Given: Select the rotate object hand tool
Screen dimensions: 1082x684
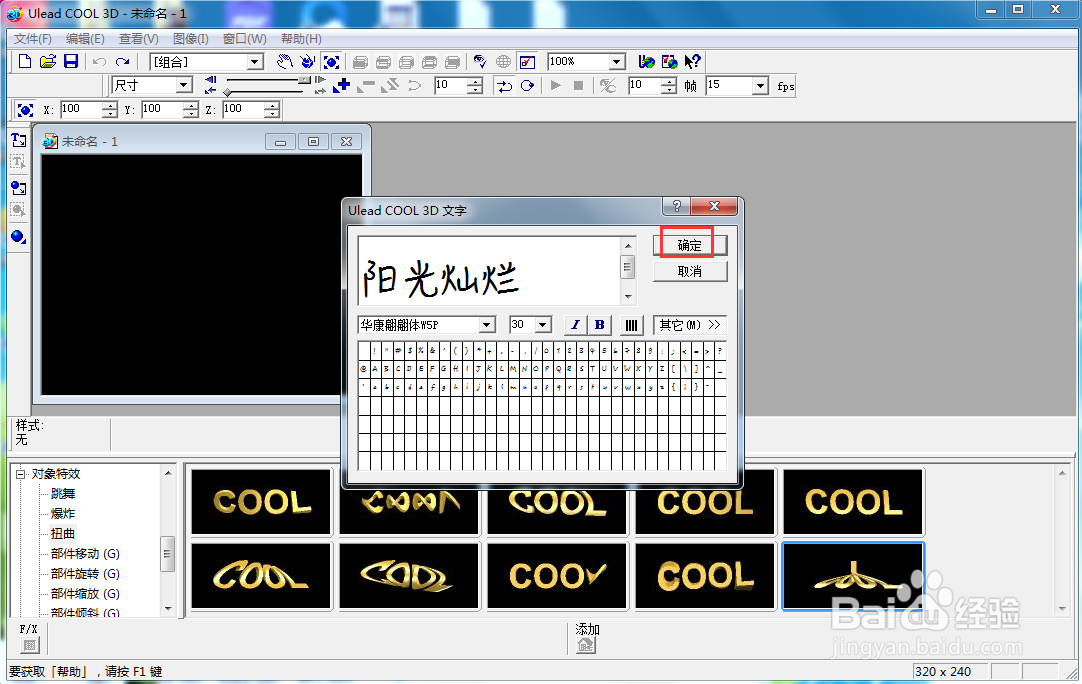Looking at the screenshot, I should (308, 62).
